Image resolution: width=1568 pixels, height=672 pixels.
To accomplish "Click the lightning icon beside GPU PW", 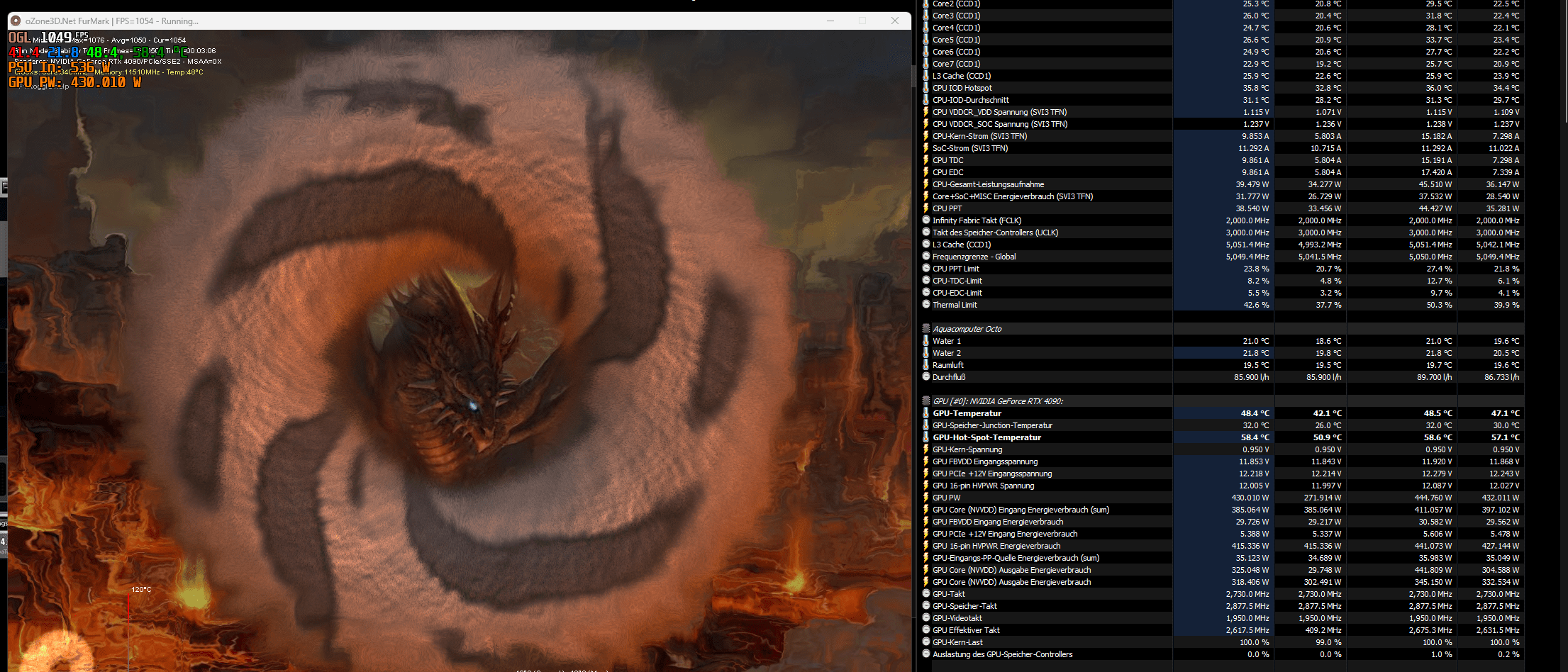I will coord(925,498).
